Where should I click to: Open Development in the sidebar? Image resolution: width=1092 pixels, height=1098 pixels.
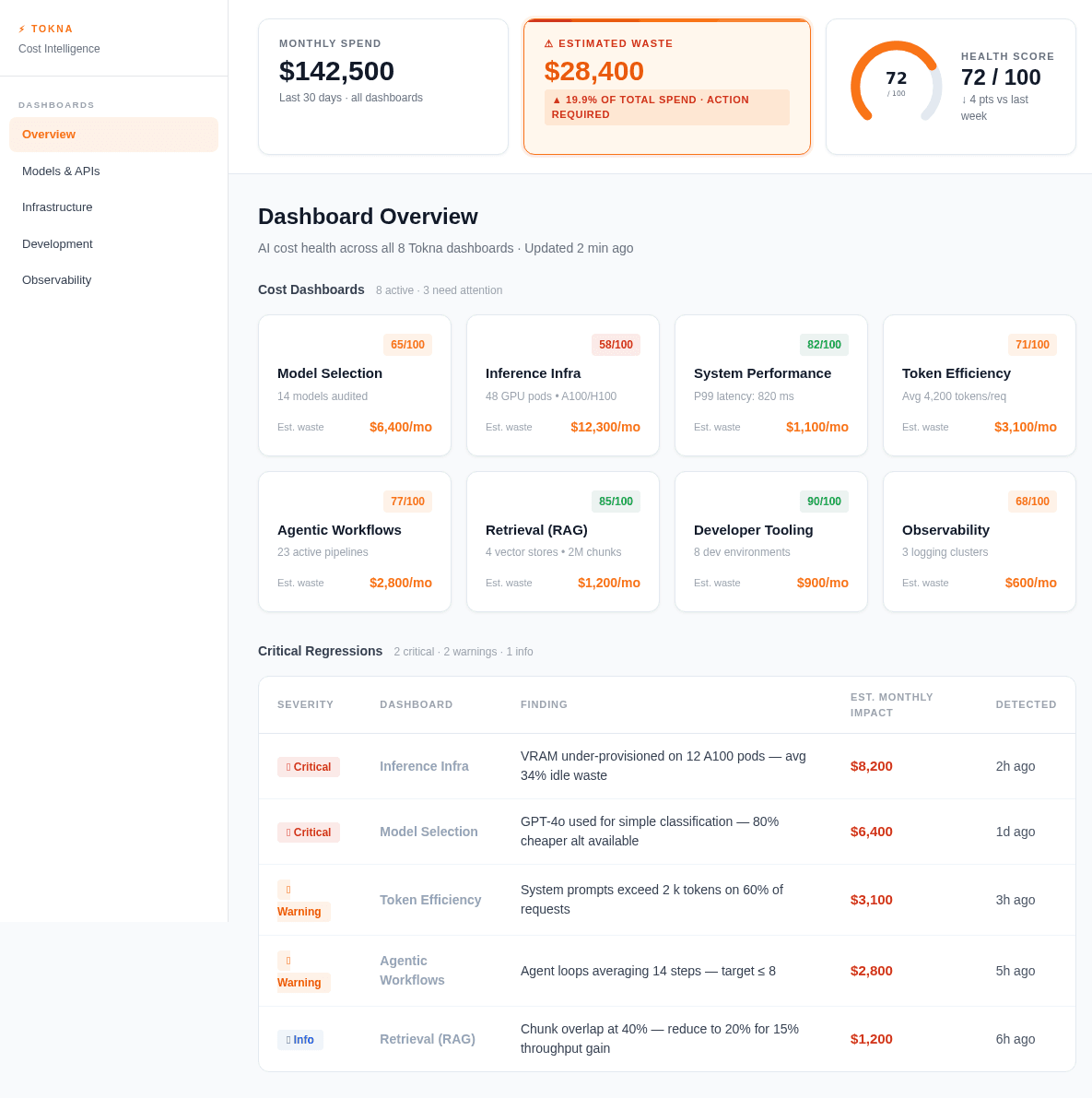tap(114, 243)
